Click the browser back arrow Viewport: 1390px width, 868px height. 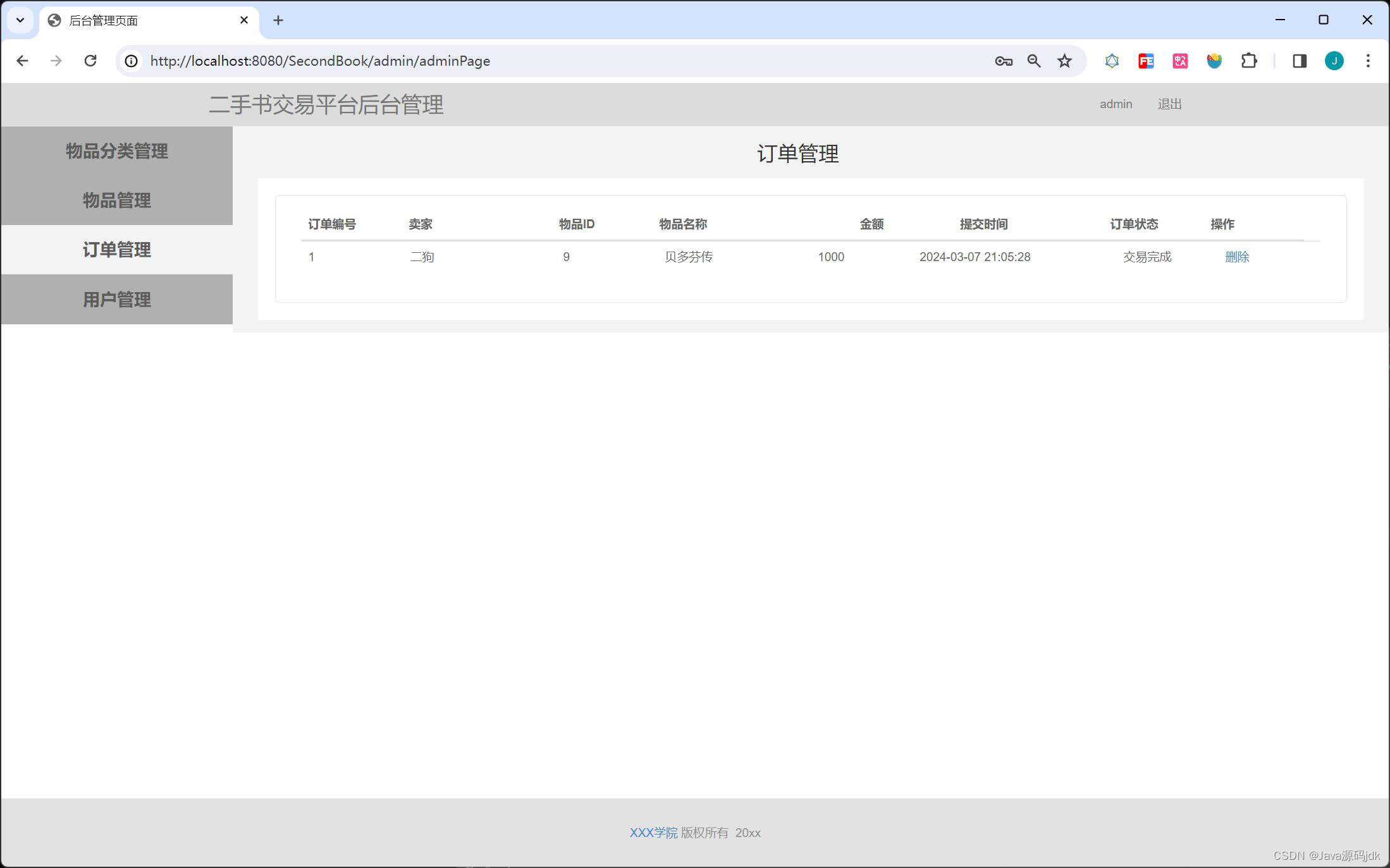point(22,61)
